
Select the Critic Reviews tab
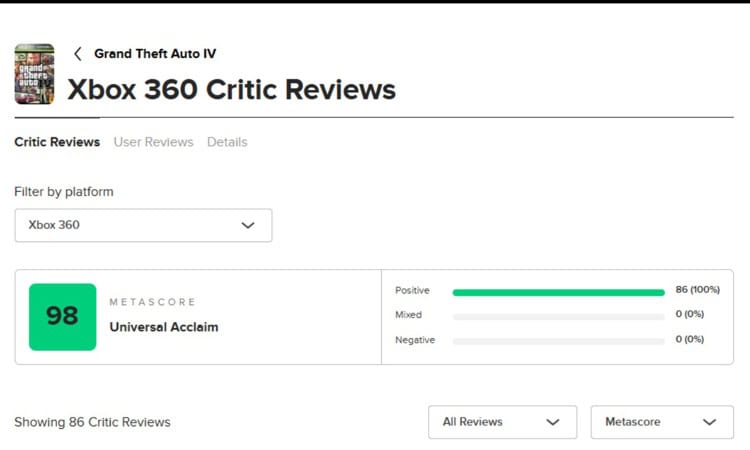(57, 142)
